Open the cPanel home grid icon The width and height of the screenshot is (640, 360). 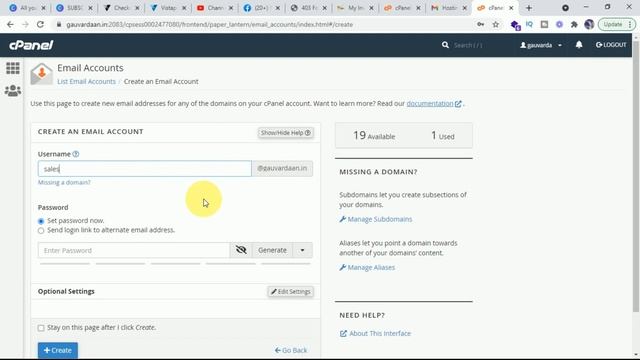[x=13, y=68]
